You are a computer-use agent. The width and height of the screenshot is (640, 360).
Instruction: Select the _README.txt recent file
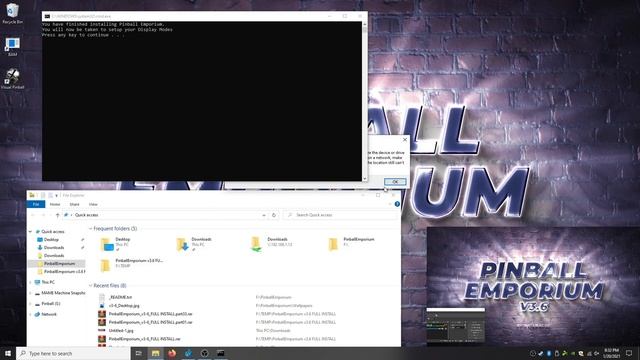(120, 298)
